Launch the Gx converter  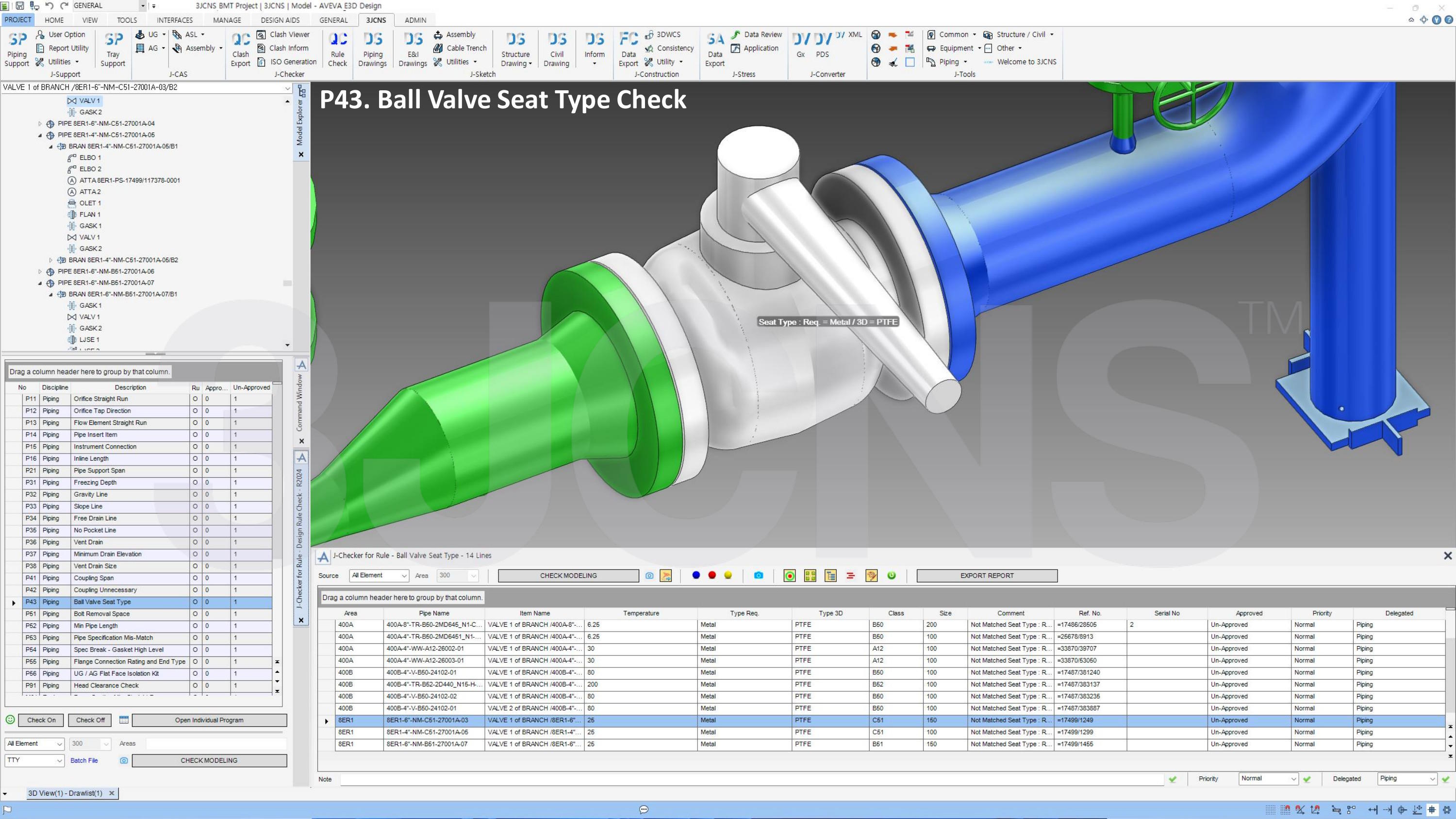[x=800, y=44]
